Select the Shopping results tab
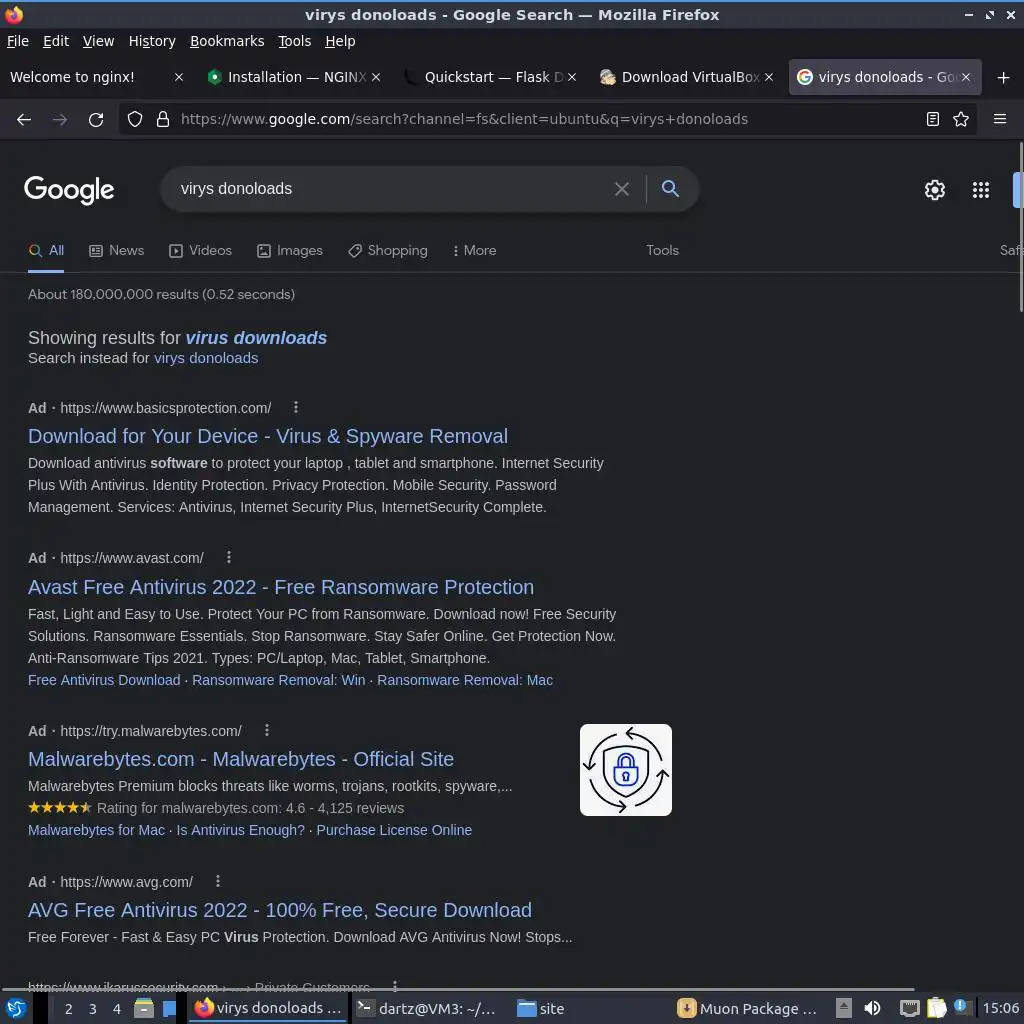 (x=387, y=251)
